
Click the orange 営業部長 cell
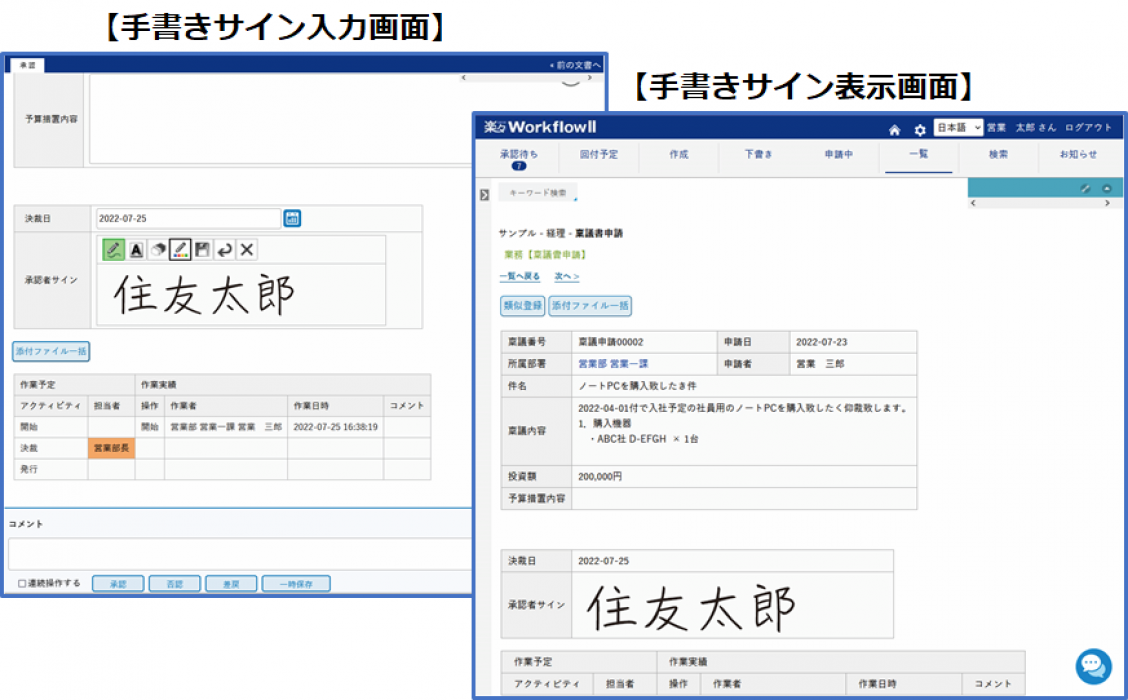click(112, 448)
